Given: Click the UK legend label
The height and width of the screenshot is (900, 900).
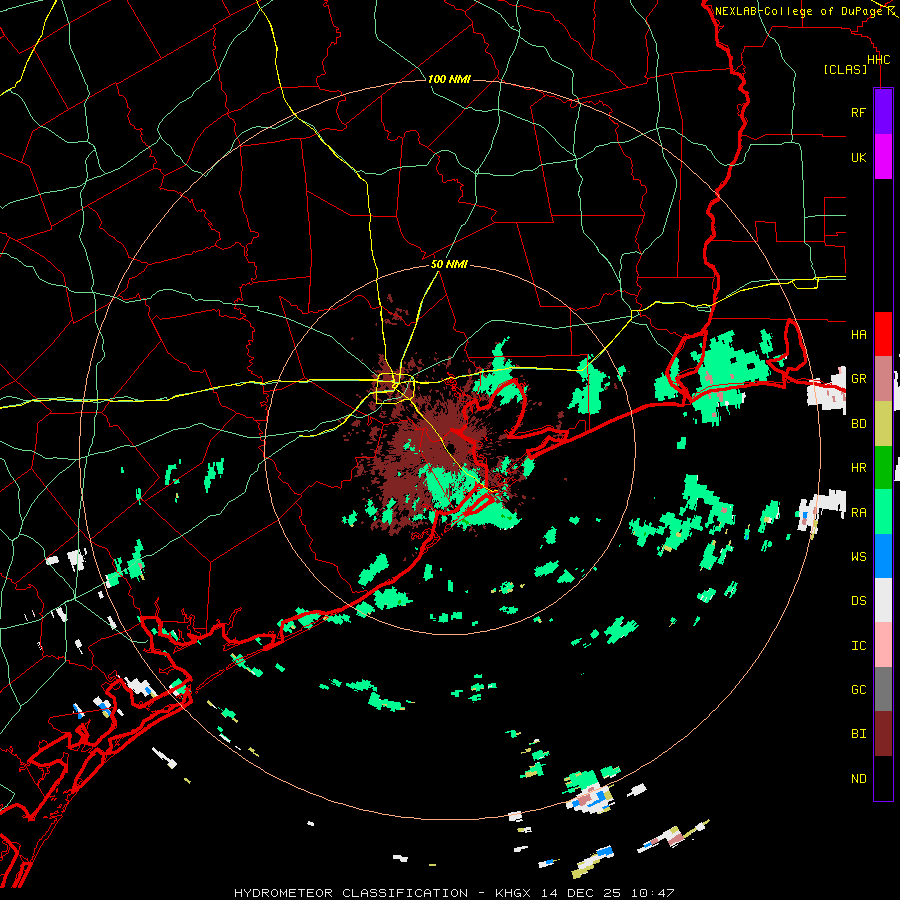Looking at the screenshot, I should 858,157.
